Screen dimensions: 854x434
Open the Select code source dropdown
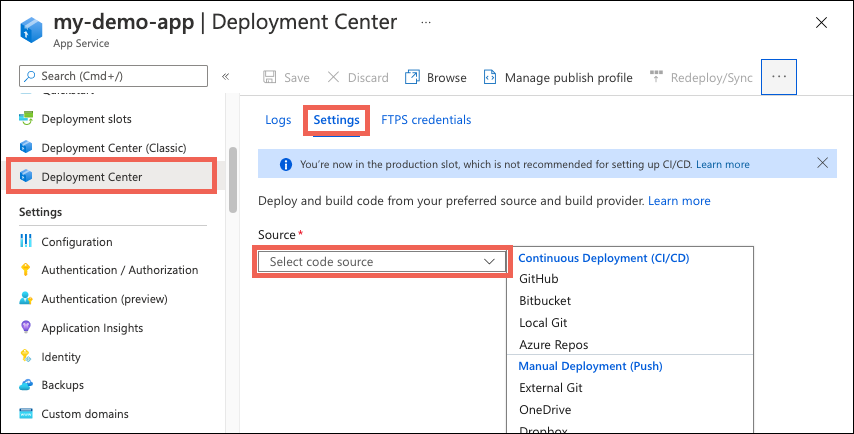click(383, 262)
